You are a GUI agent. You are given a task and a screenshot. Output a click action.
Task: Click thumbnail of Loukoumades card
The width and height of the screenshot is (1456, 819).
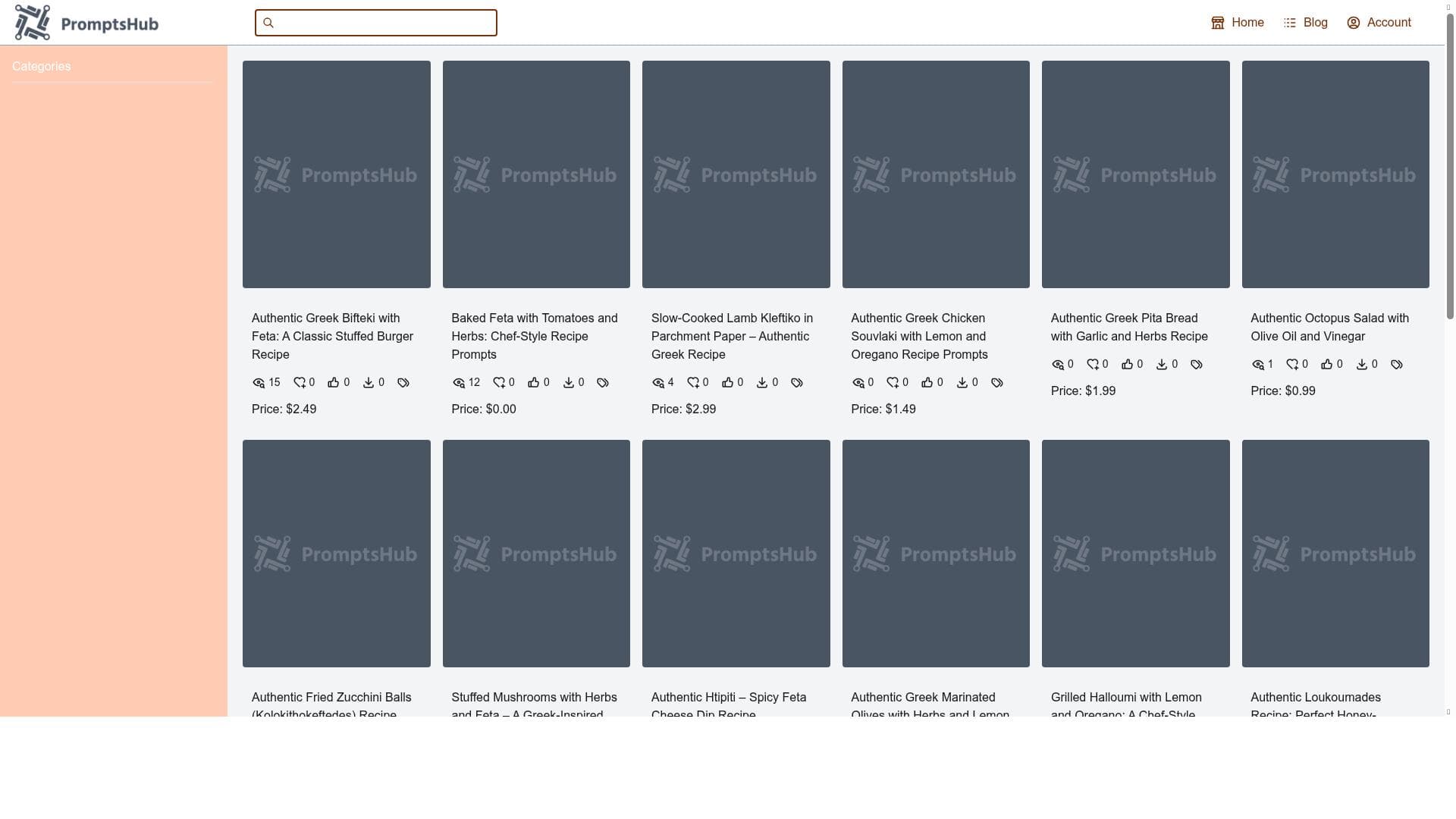click(1335, 554)
